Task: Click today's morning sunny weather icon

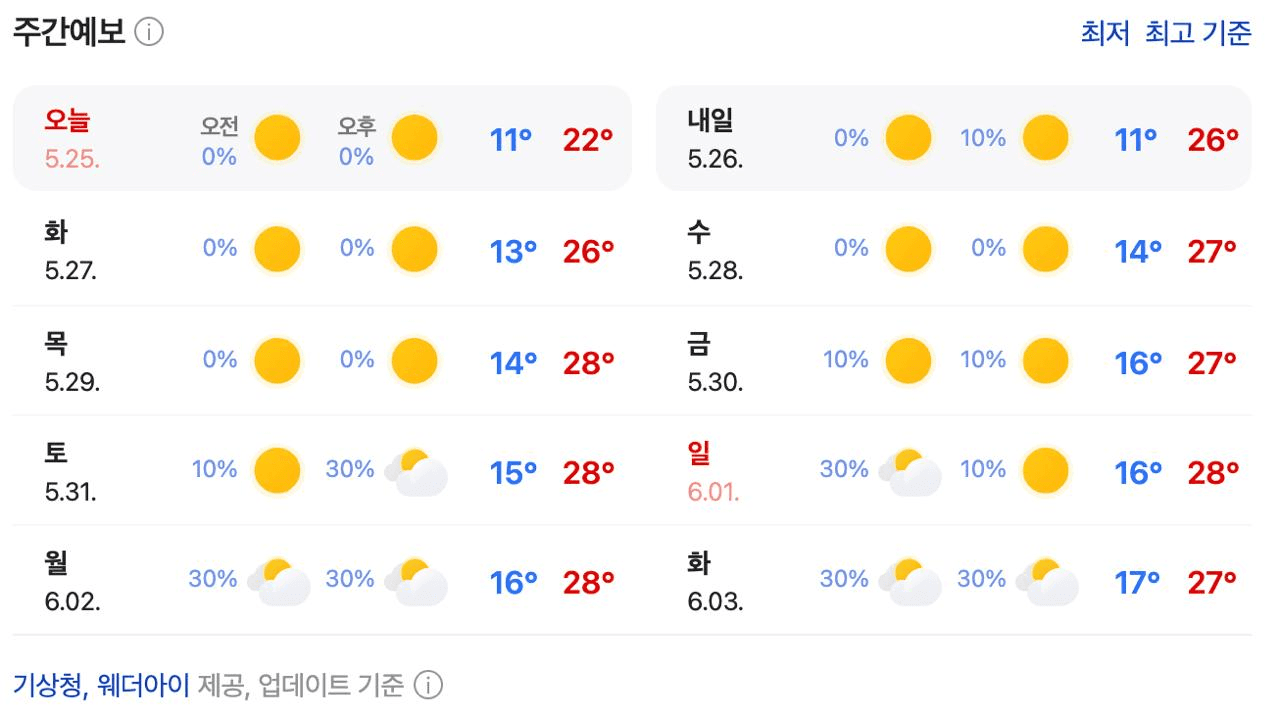Action: coord(277,138)
